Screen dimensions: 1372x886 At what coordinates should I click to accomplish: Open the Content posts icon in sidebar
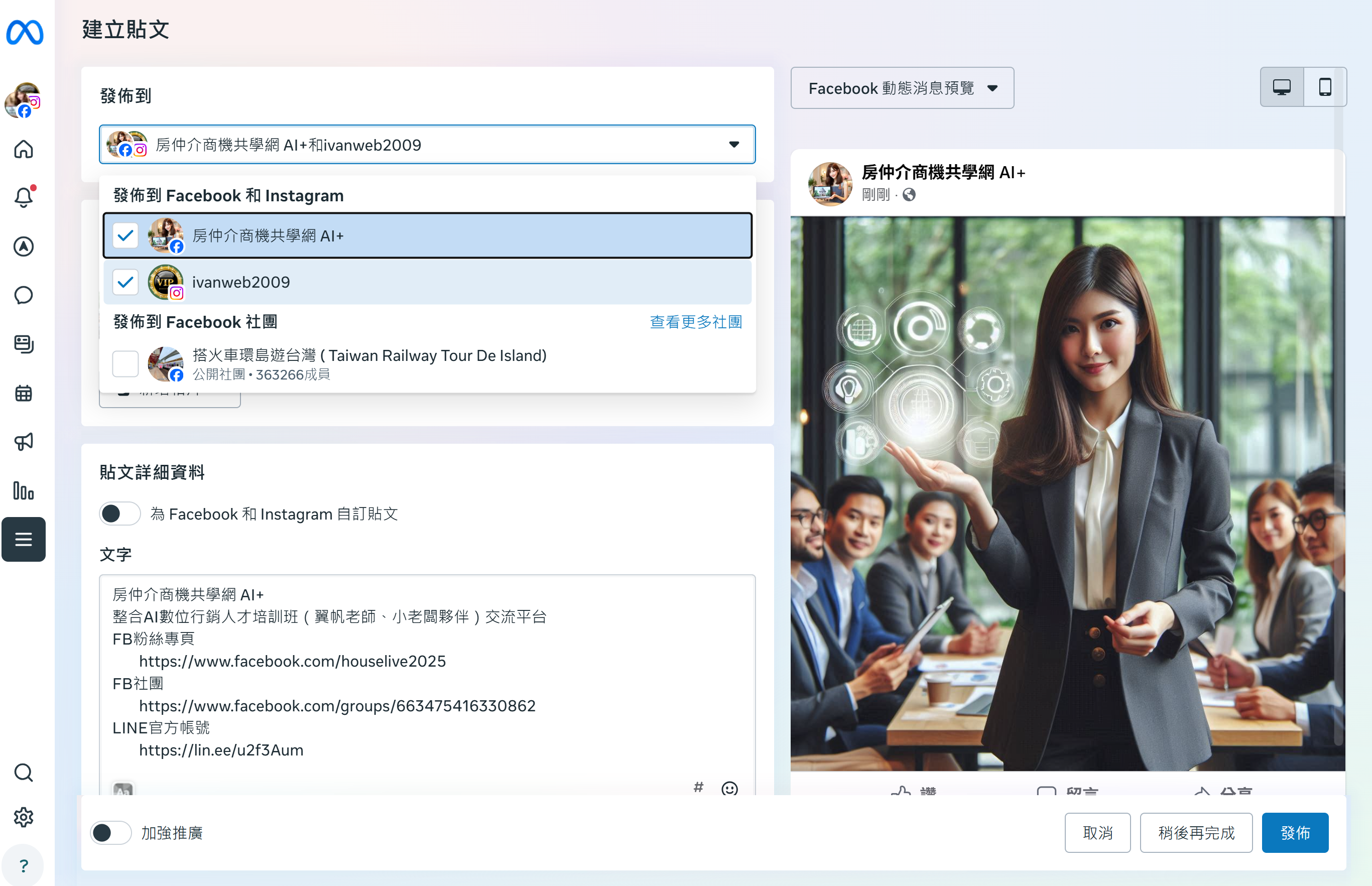pos(24,344)
